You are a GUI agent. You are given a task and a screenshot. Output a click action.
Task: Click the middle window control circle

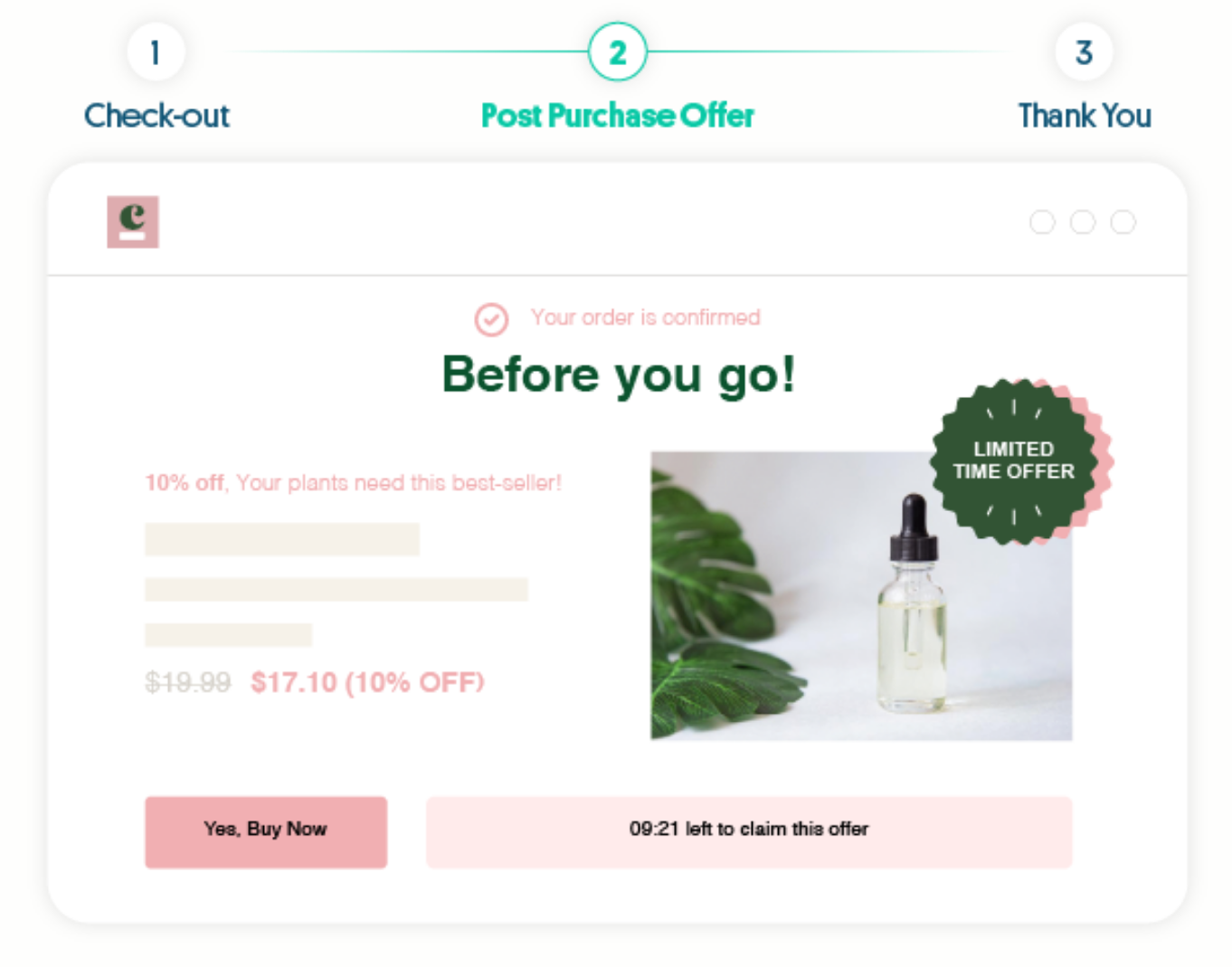1083,222
